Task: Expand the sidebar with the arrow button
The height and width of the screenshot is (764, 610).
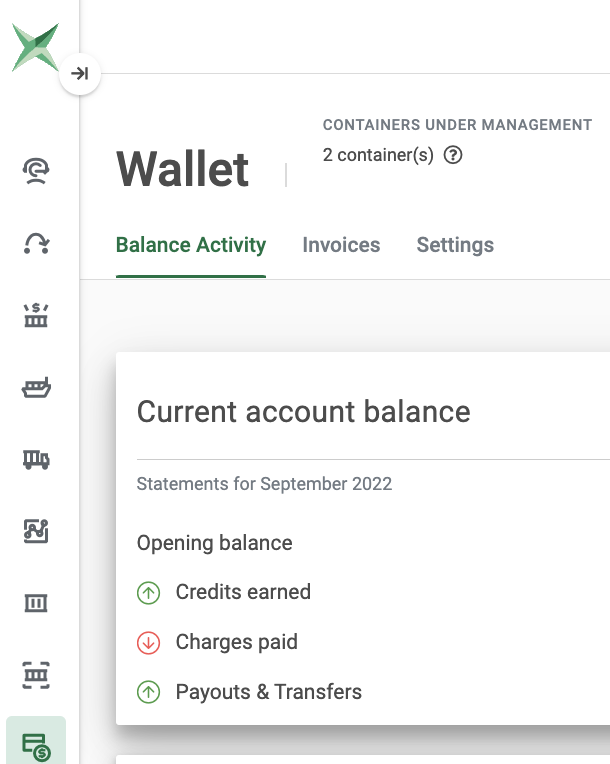Action: 80,74
